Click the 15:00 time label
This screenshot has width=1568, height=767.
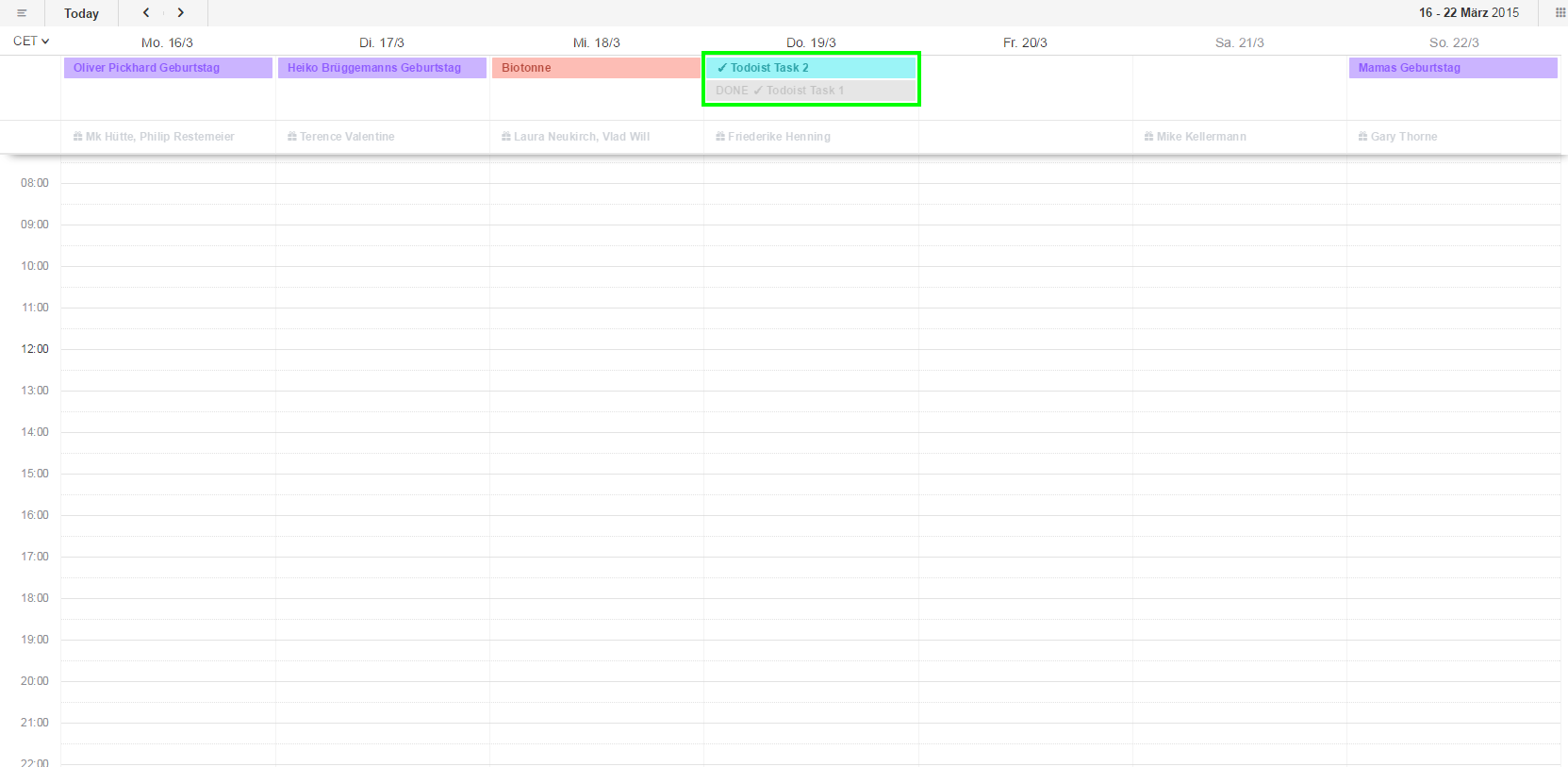(35, 474)
